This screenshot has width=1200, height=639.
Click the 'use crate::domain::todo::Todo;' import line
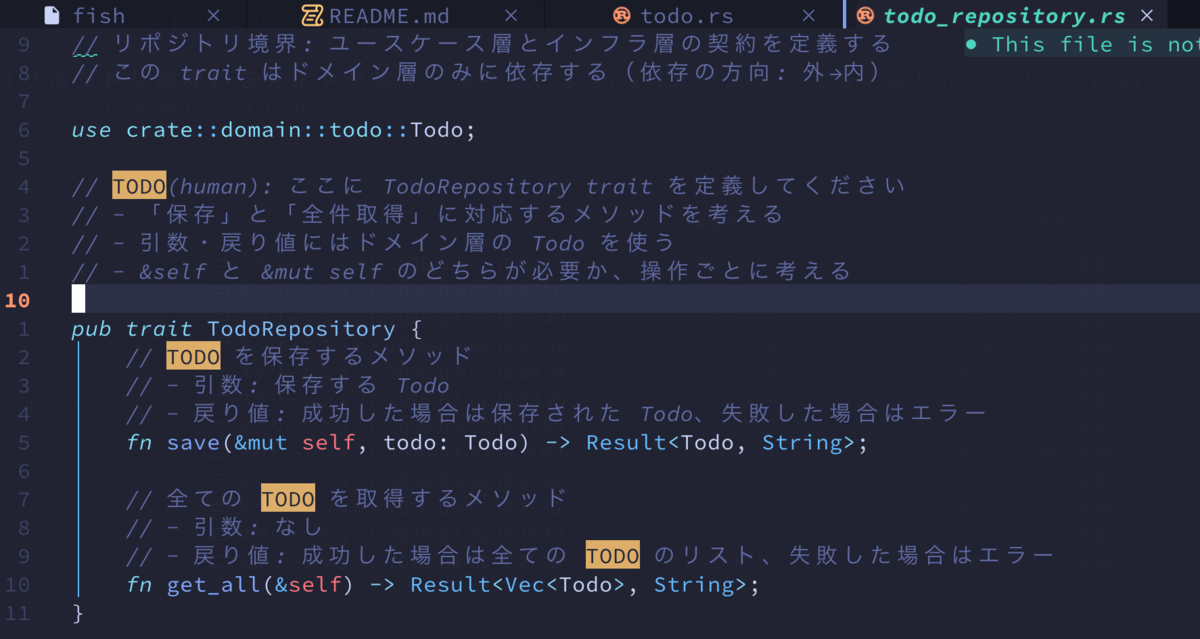point(274,130)
